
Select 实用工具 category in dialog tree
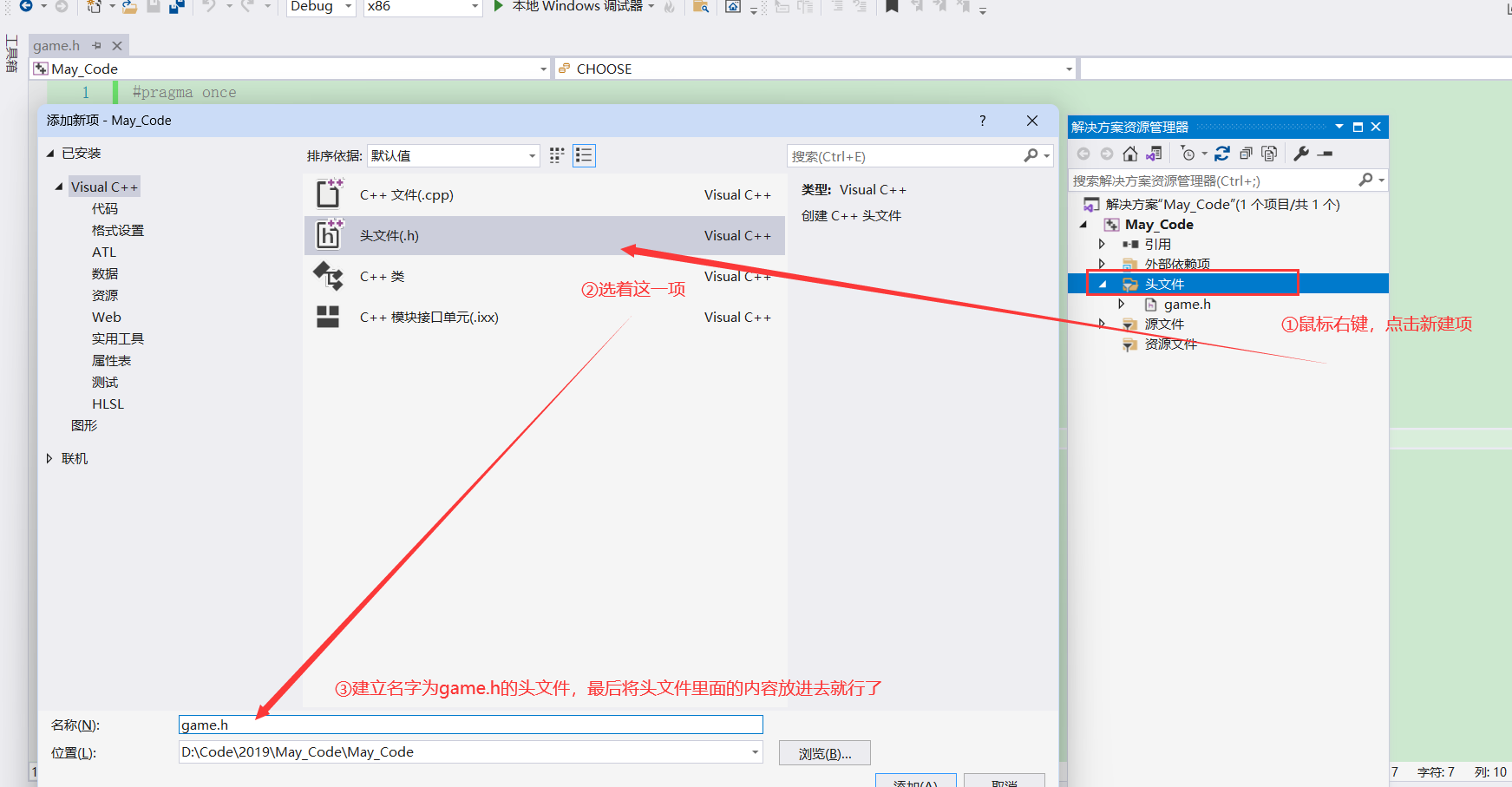[x=118, y=338]
